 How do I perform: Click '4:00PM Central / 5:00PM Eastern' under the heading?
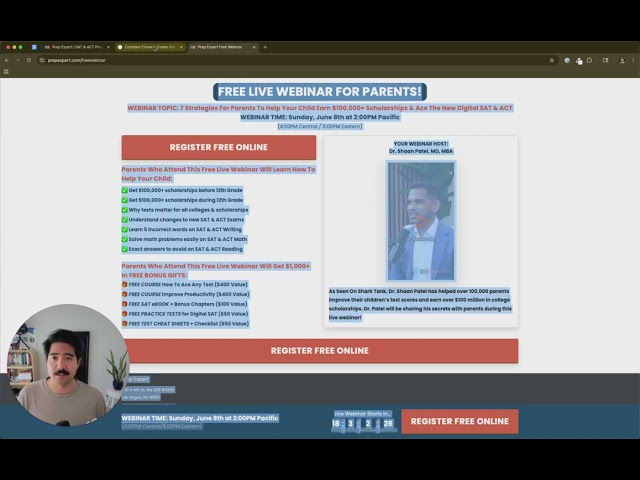click(320, 127)
